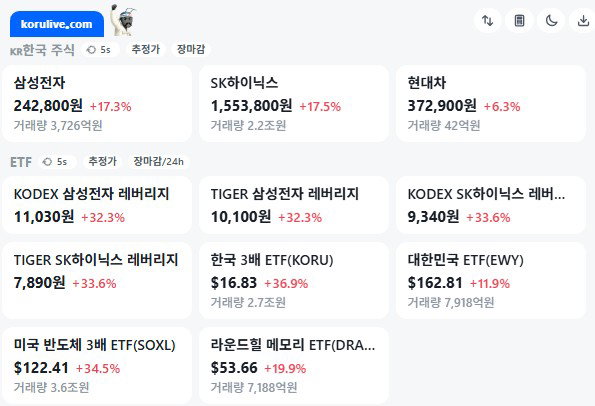Click the 5s refresh icon in ETF section
595x406 pixels.
pos(47,162)
